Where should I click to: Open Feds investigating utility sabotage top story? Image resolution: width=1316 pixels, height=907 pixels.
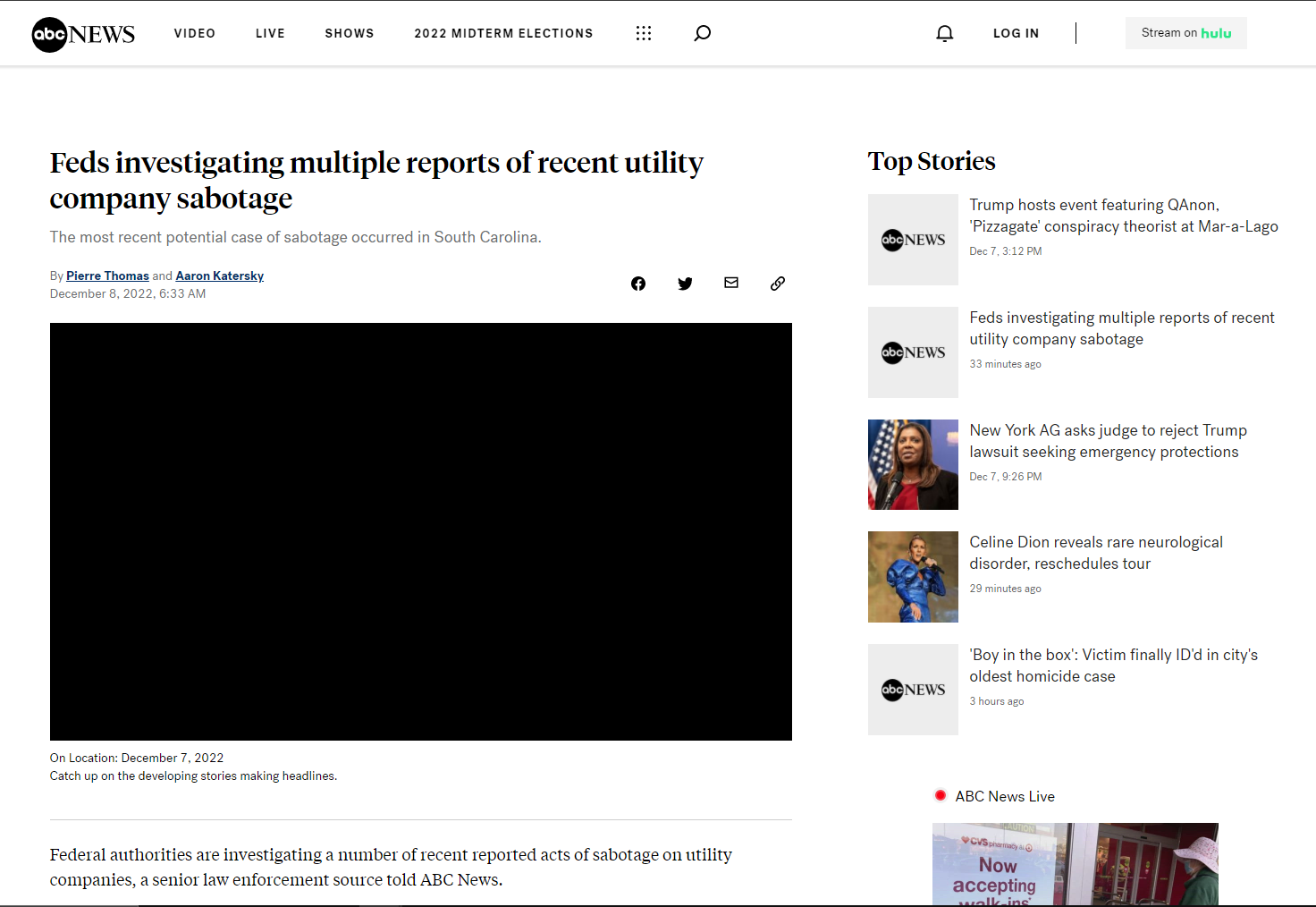click(x=1122, y=328)
